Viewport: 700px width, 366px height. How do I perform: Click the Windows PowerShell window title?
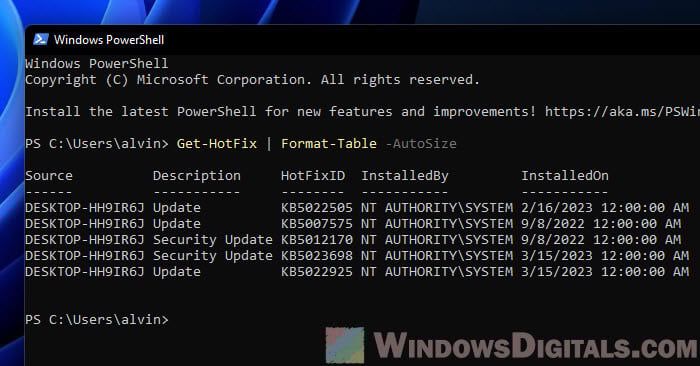(x=109, y=40)
